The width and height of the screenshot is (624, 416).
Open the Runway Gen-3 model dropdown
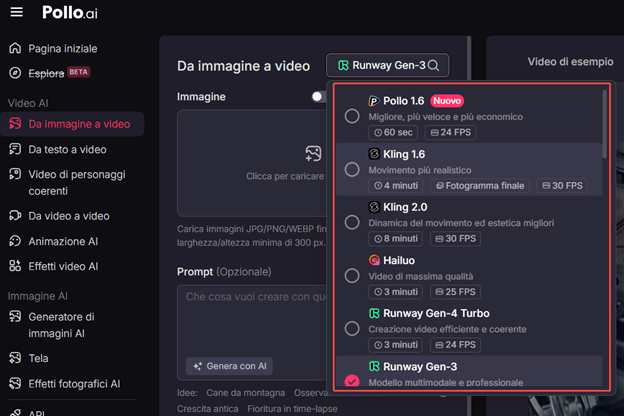388,65
